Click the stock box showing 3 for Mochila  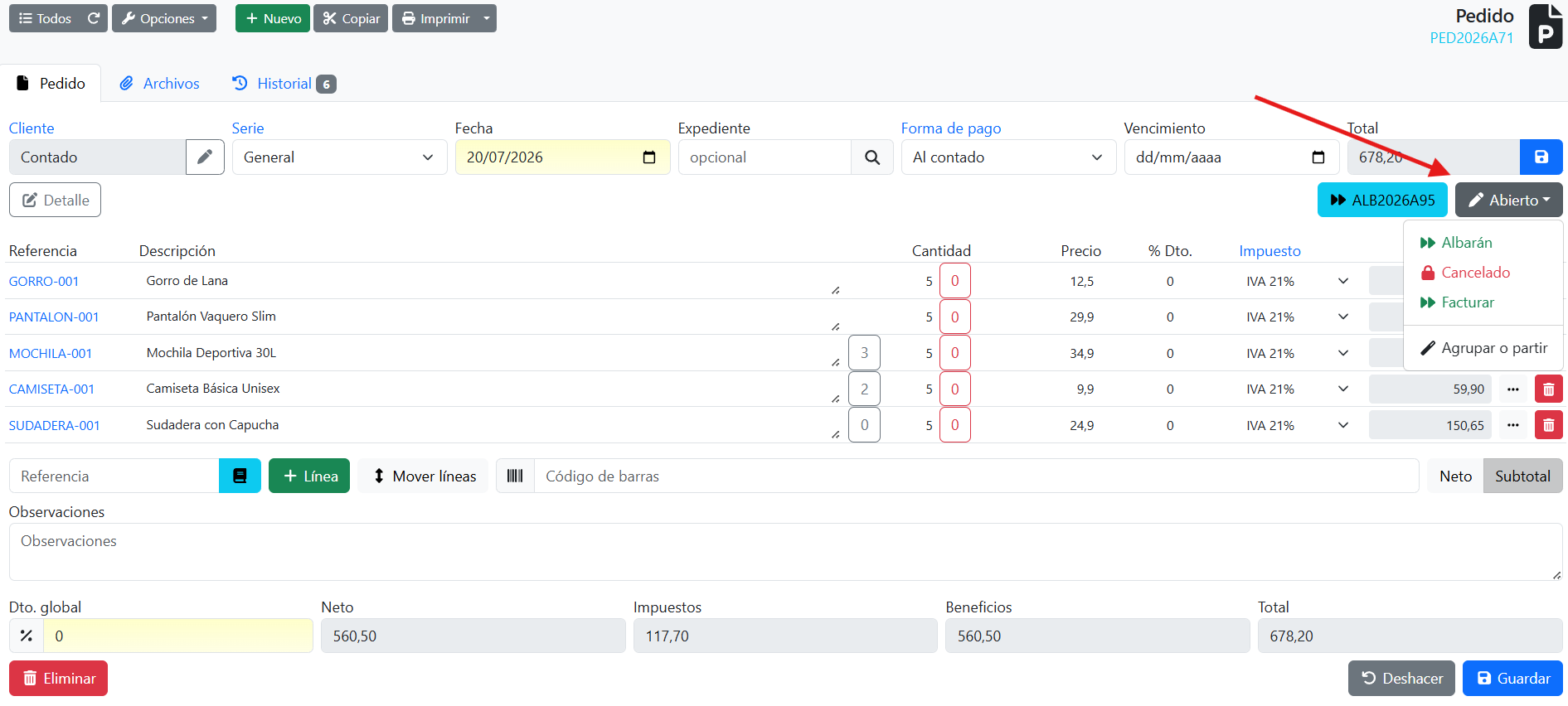pos(864,353)
